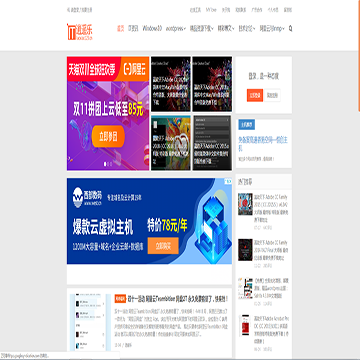Expand the 精彩博文 dropdown menu
The height and width of the screenshot is (360, 360).
click(x=226, y=29)
